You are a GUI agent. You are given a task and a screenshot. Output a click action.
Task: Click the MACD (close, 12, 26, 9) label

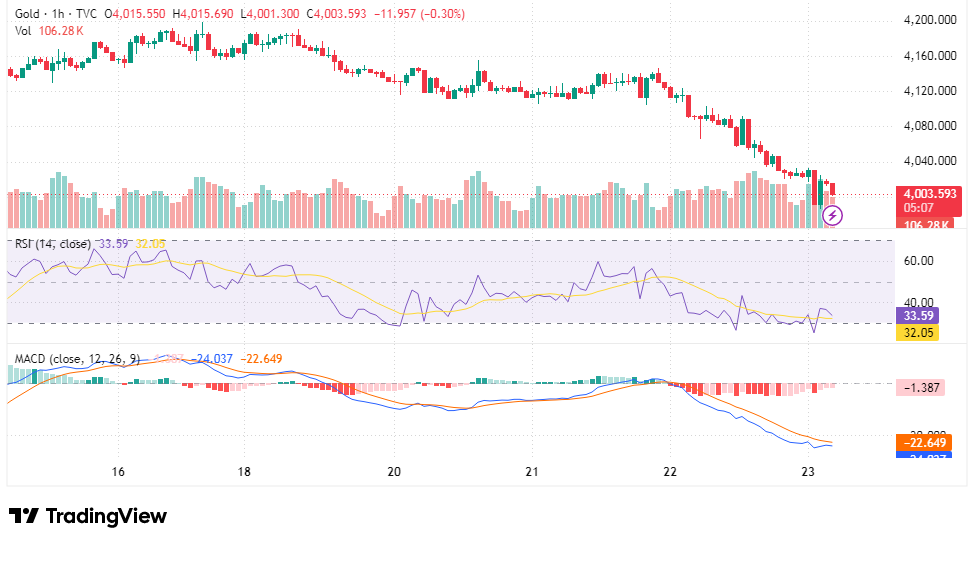pos(78,359)
